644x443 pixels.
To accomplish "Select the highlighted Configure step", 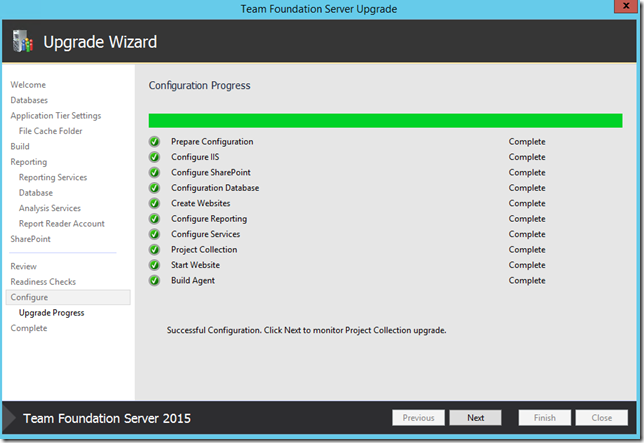I will 68,297.
